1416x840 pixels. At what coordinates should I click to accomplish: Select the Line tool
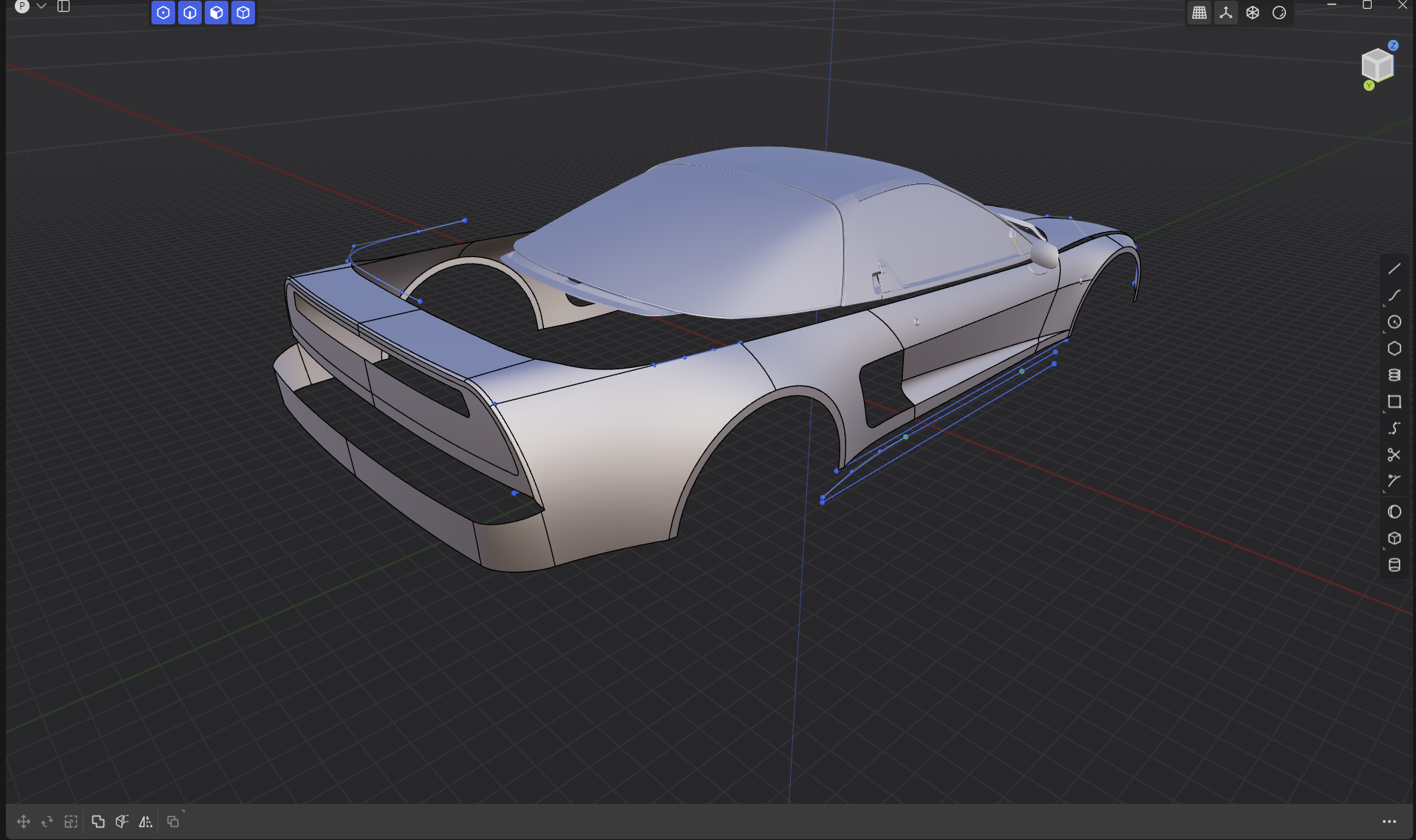tap(1395, 269)
